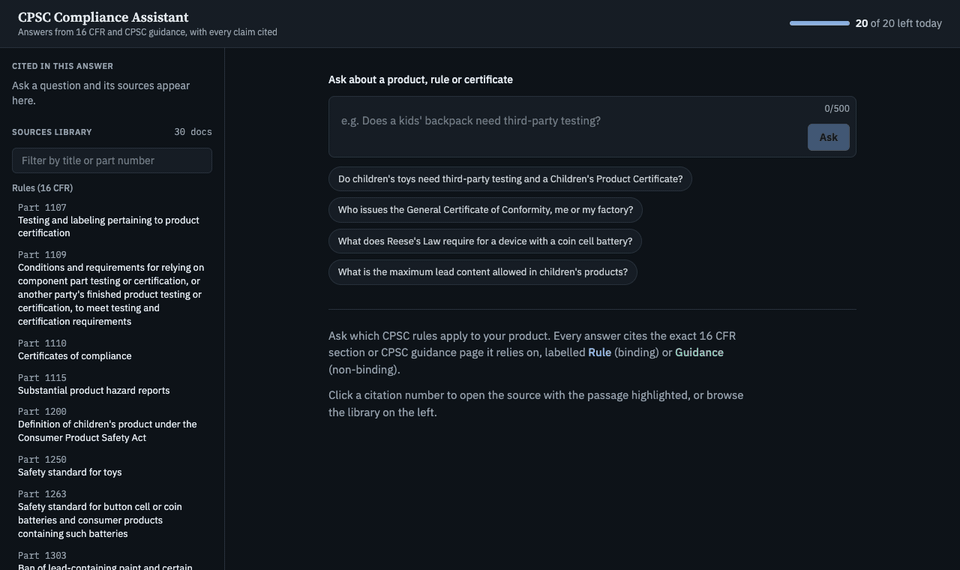Click 'Ask about a product, rule or certificate' label
960x570 pixels.
point(421,80)
